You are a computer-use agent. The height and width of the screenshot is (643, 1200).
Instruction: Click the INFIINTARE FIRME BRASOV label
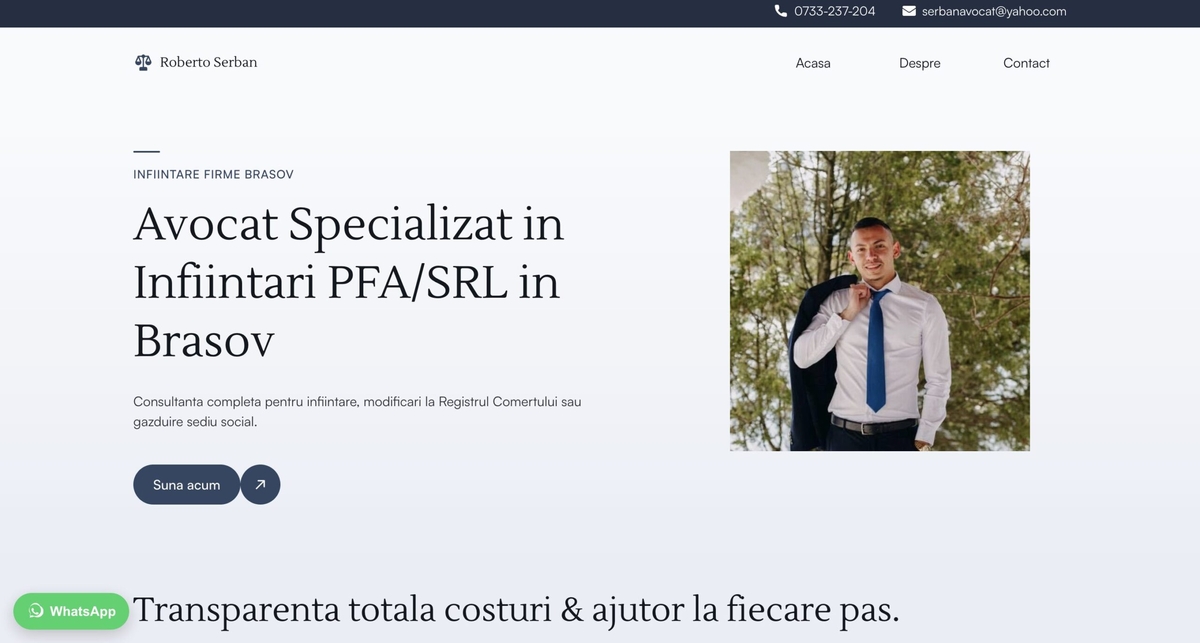[x=213, y=174]
